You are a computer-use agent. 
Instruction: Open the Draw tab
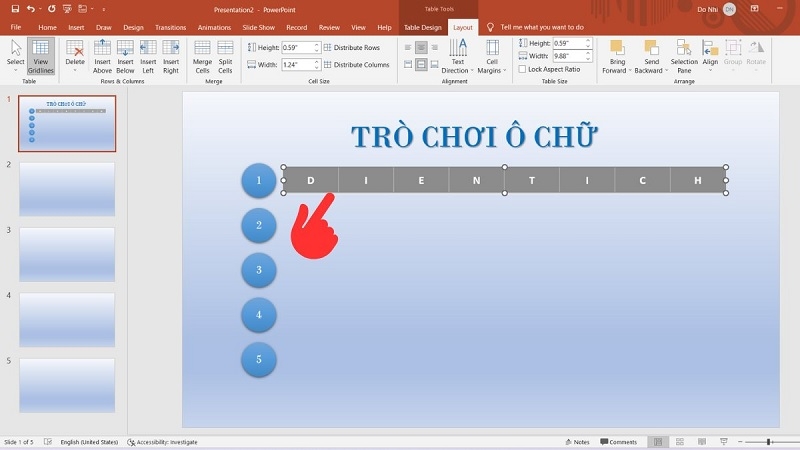click(104, 27)
